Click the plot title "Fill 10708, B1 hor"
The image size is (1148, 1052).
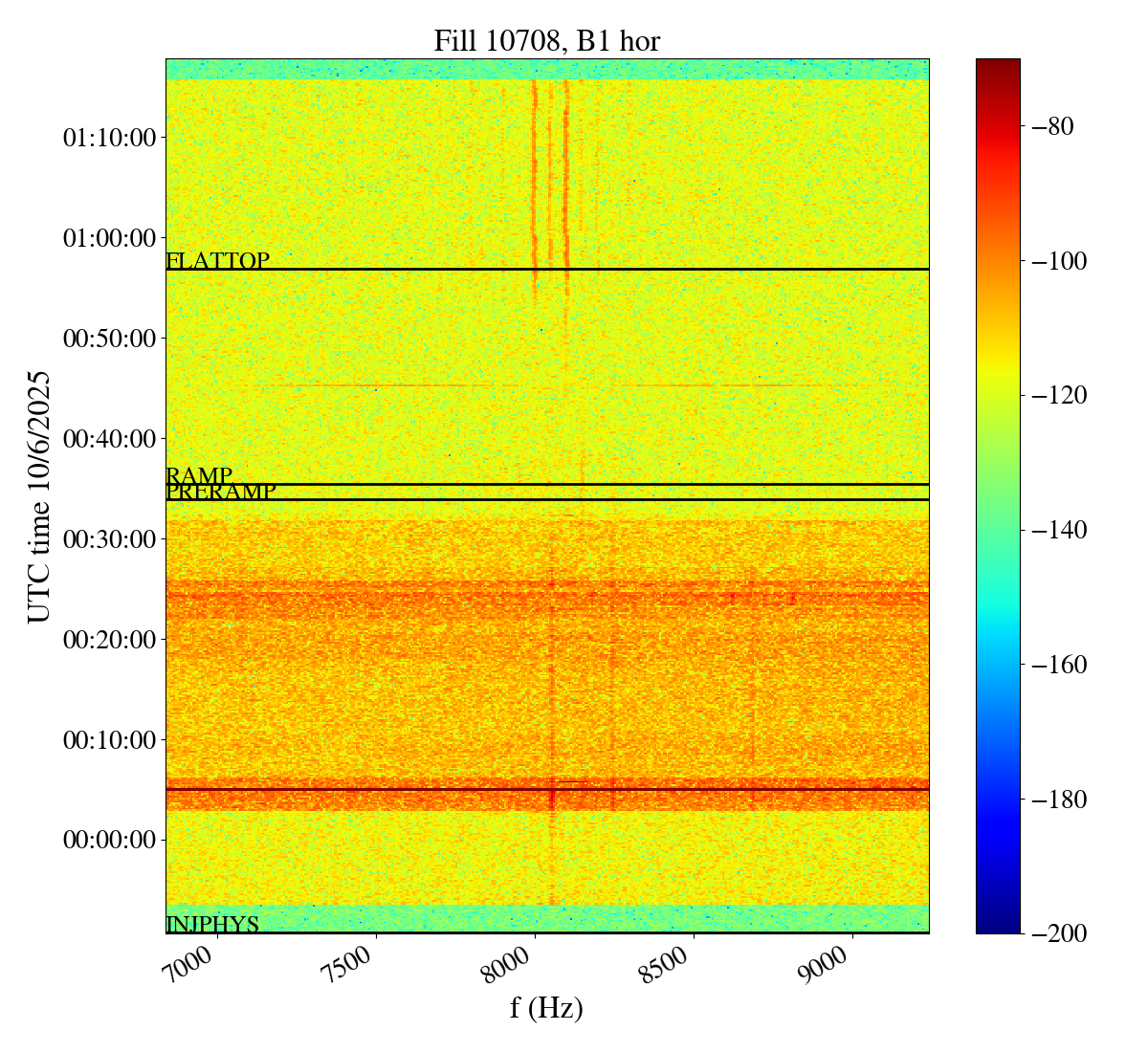coord(546,40)
